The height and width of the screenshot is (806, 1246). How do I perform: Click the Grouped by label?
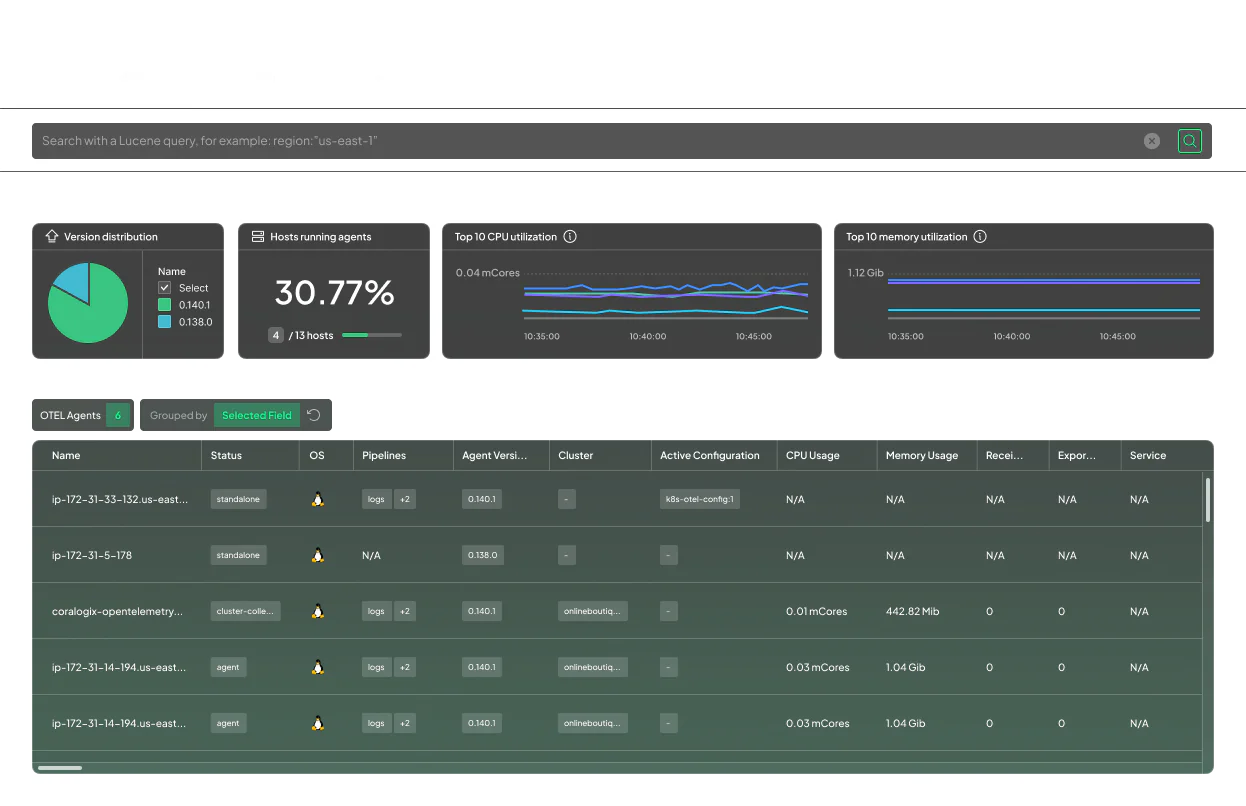(177, 415)
